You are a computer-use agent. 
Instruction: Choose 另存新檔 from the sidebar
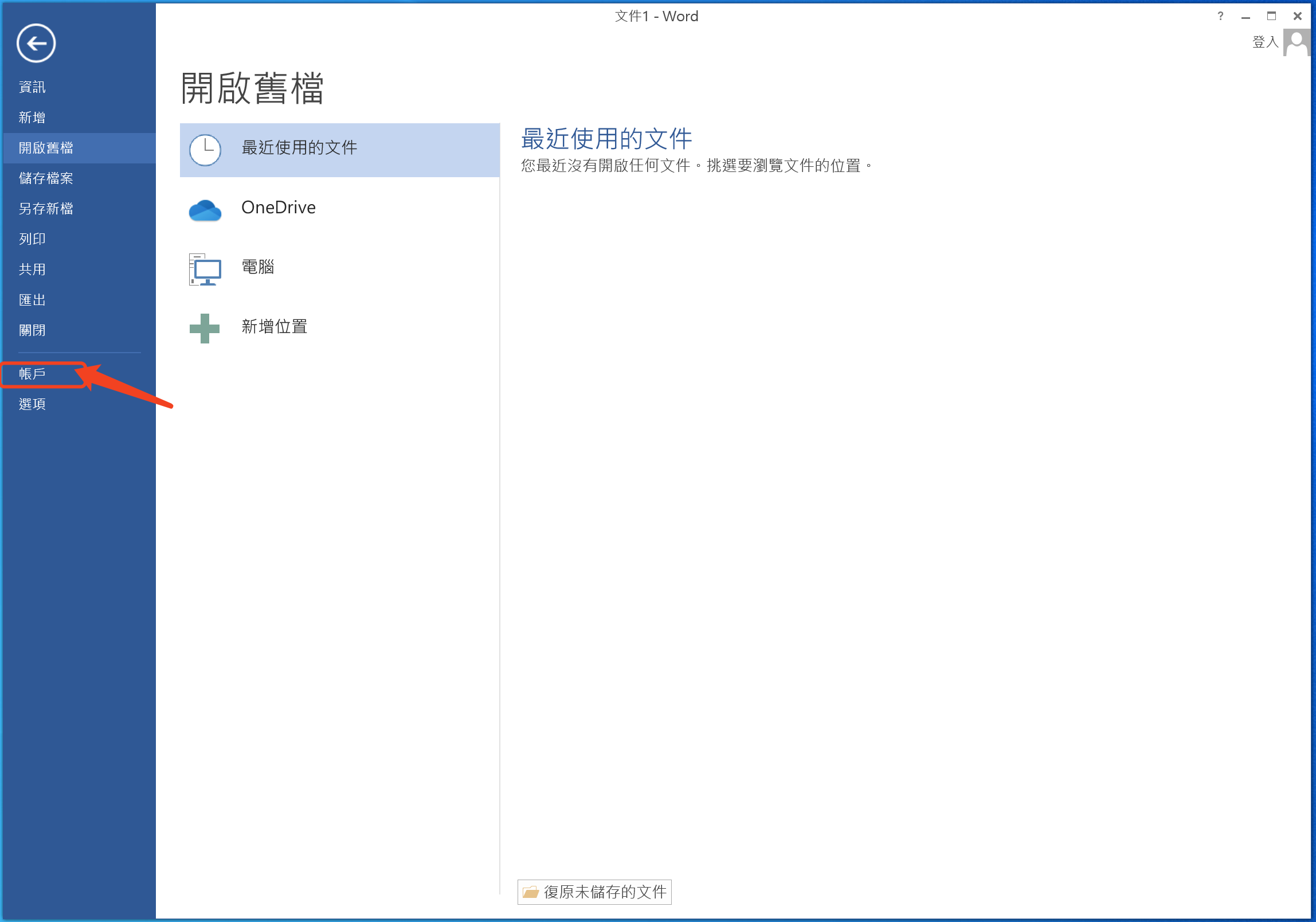[46, 209]
